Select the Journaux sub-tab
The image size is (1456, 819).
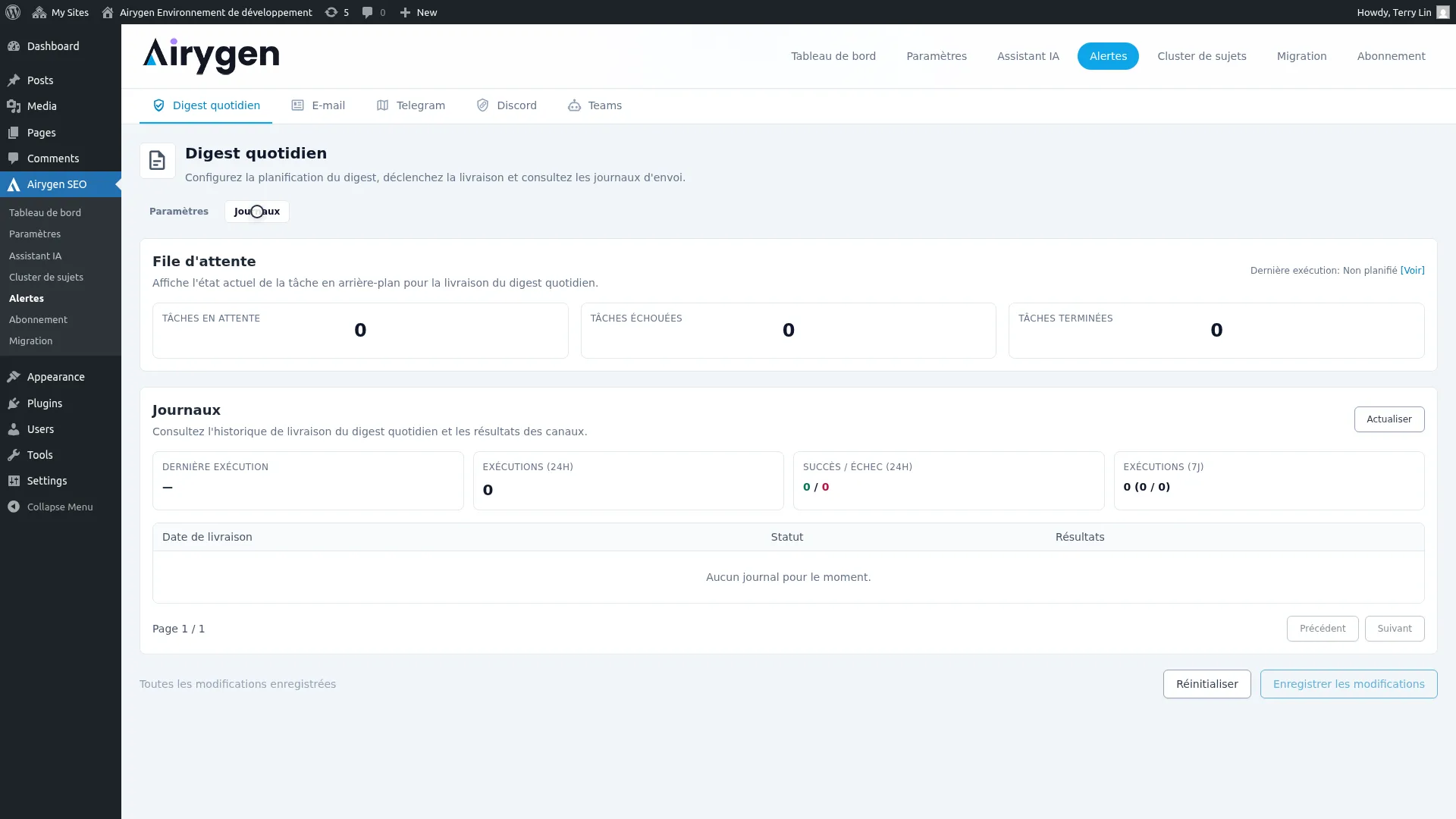(x=257, y=212)
